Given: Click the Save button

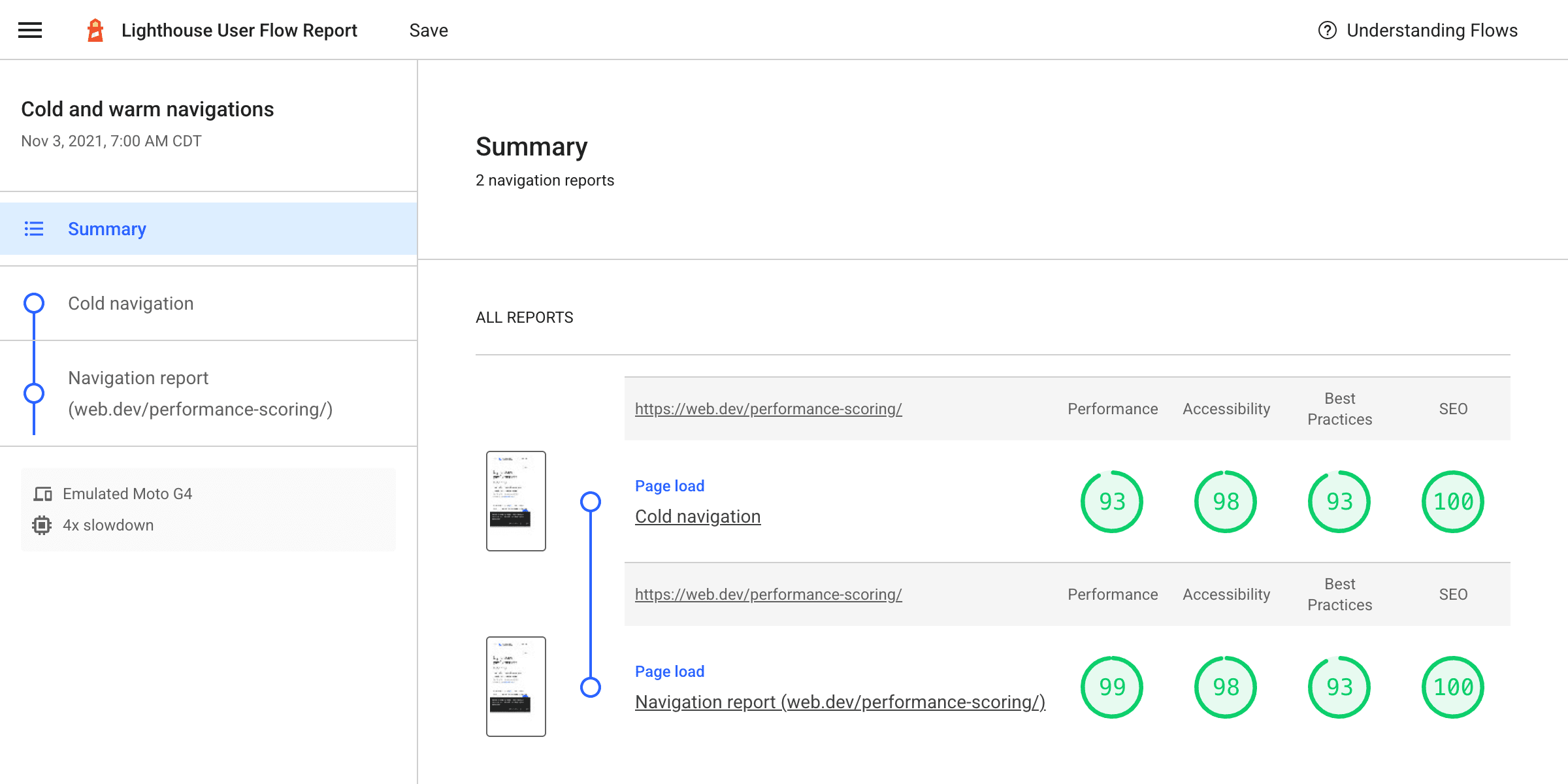Looking at the screenshot, I should coord(429,30).
